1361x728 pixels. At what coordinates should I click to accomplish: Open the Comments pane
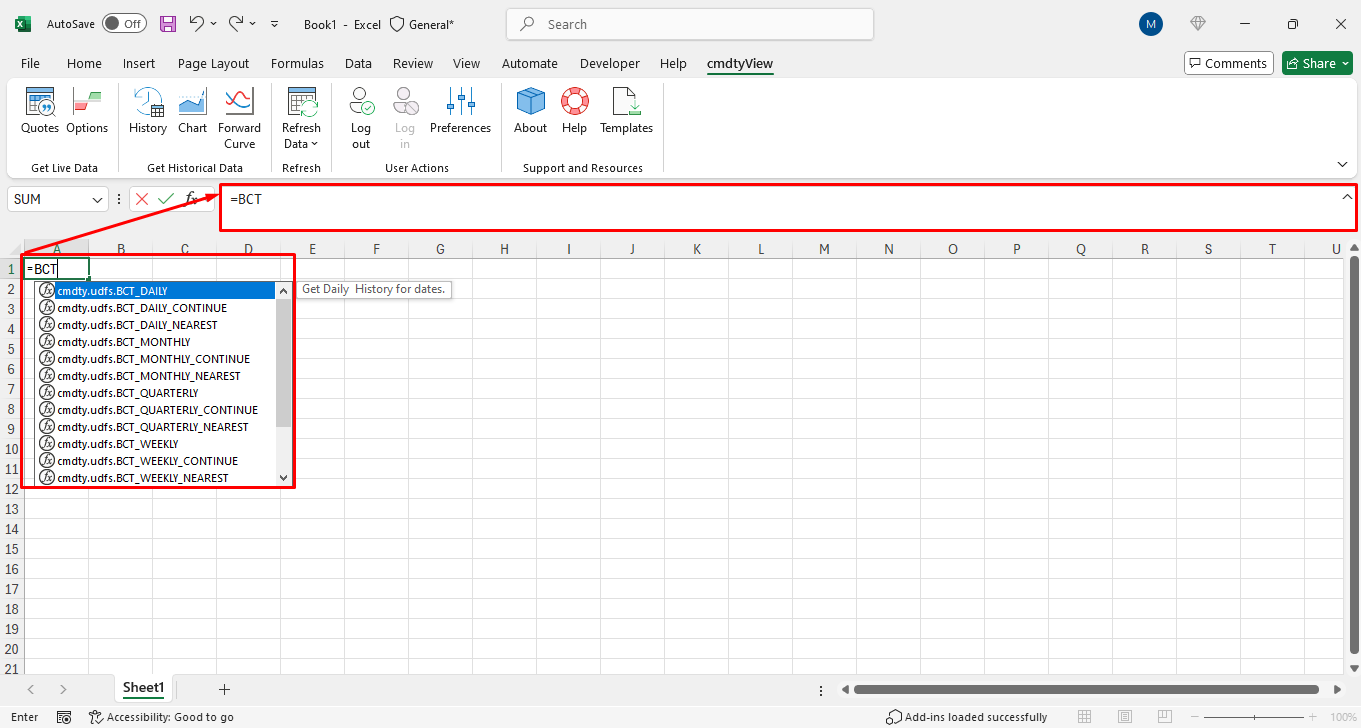point(1228,63)
